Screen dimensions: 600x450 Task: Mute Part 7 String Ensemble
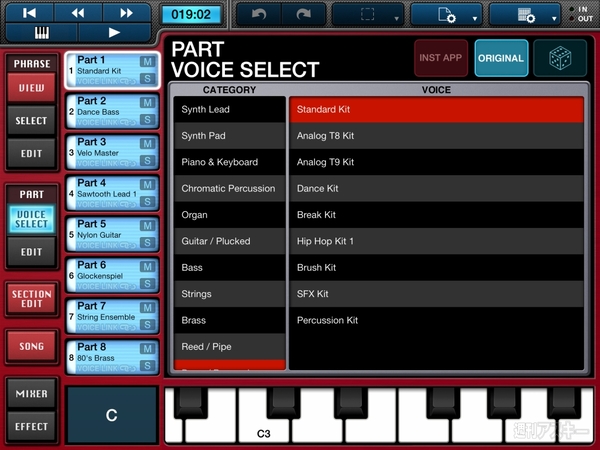click(147, 308)
